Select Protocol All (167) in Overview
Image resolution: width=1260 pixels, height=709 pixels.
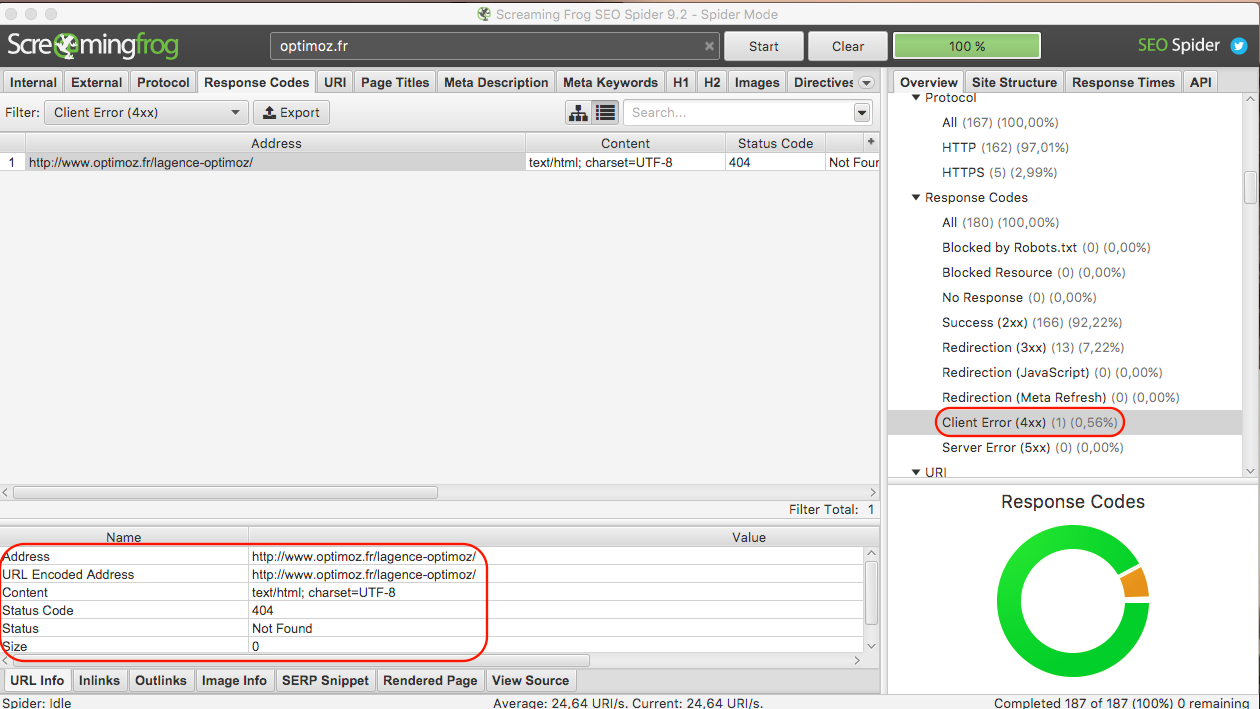coord(1000,123)
